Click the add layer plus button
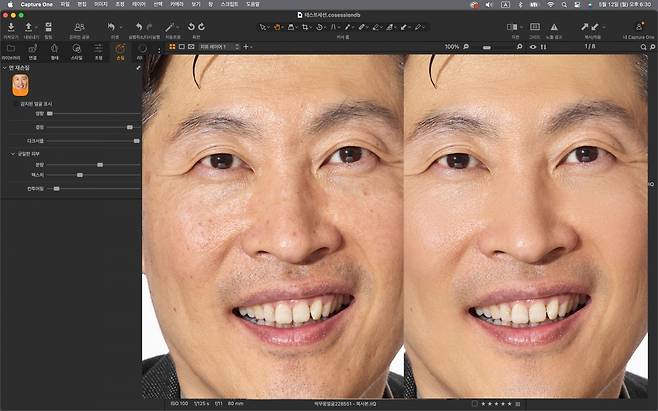Screen dimensions: 658x411 point(246,47)
